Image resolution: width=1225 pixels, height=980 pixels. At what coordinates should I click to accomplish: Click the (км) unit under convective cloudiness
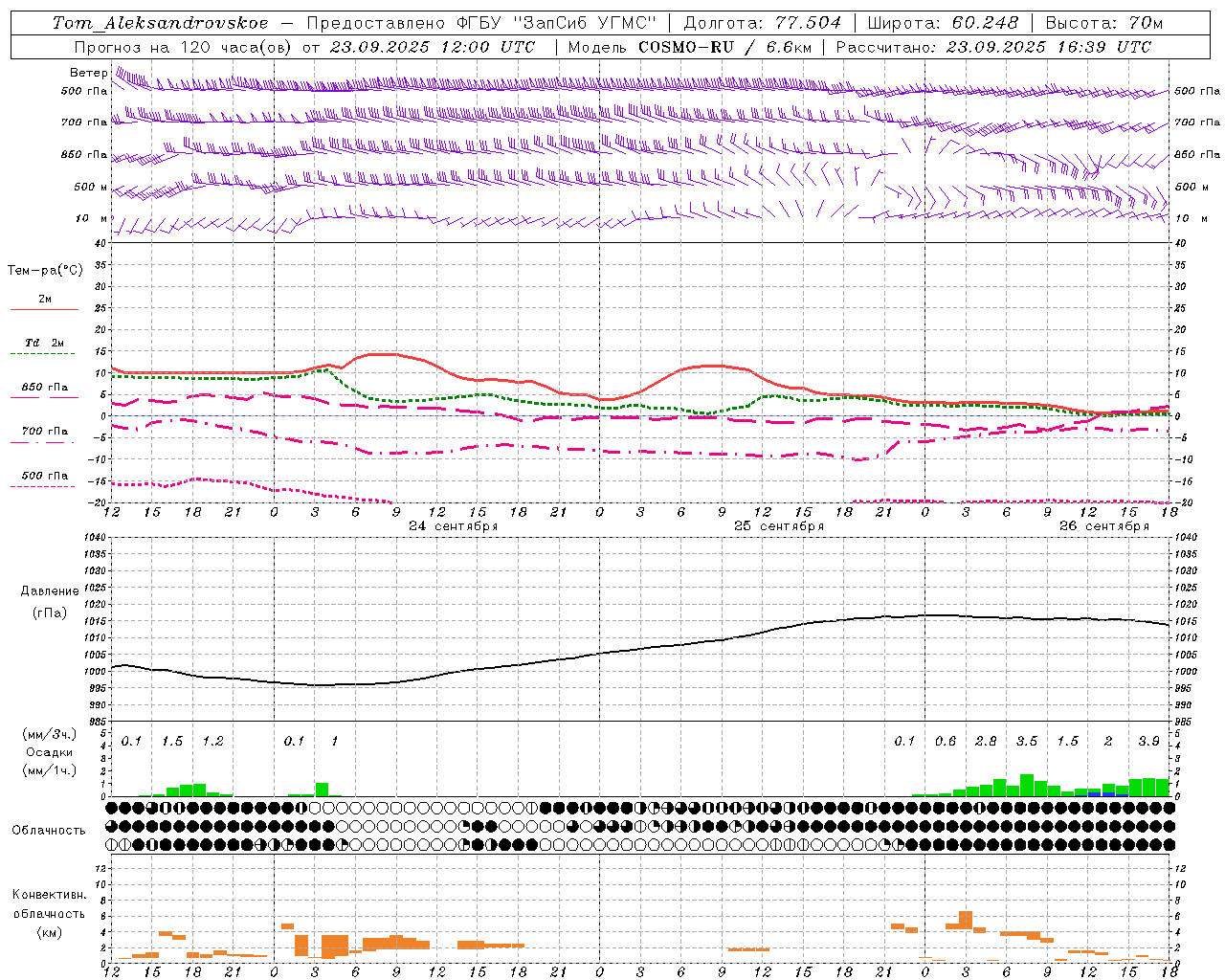tap(50, 932)
